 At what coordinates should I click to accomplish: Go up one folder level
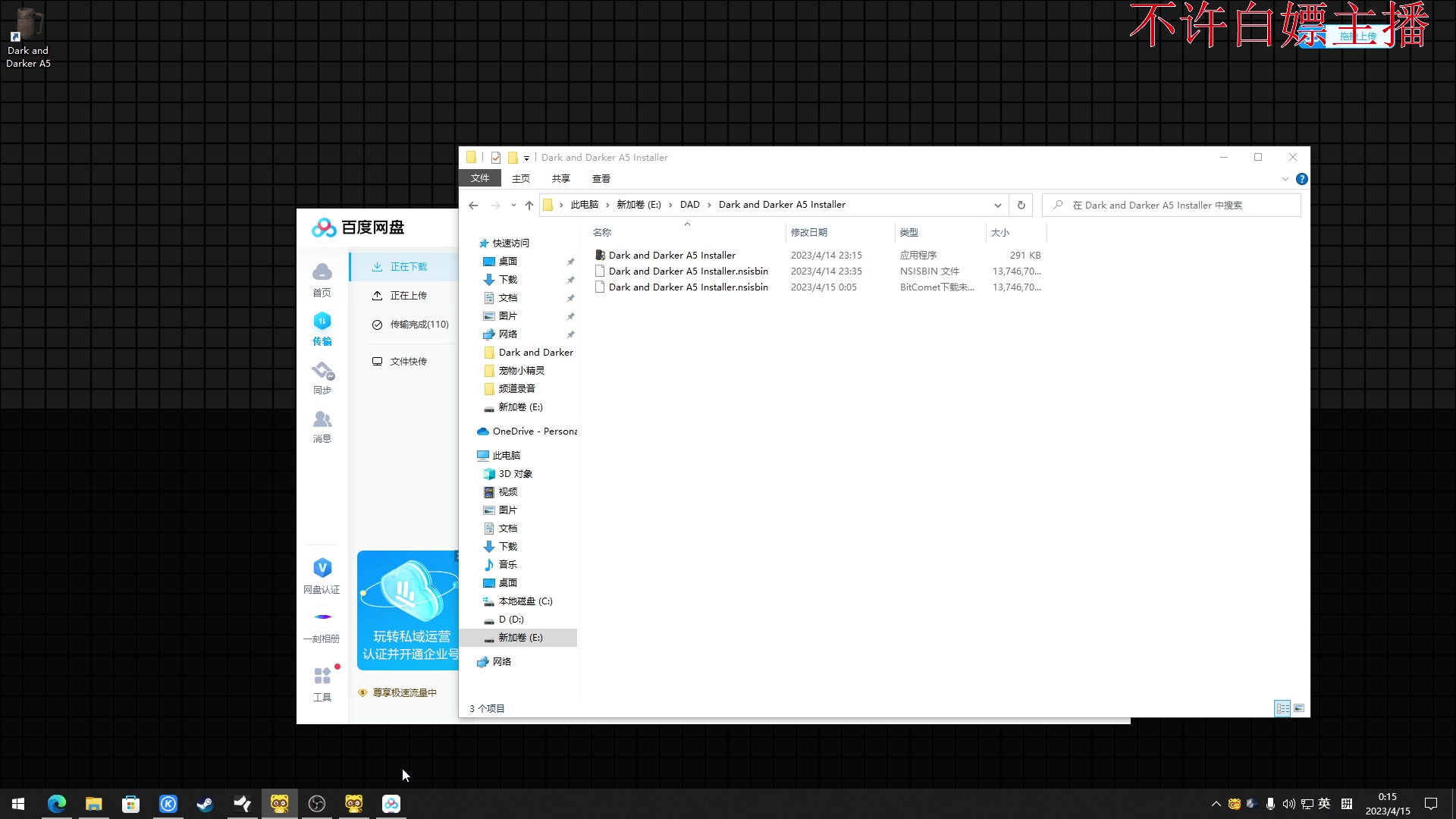coord(529,206)
